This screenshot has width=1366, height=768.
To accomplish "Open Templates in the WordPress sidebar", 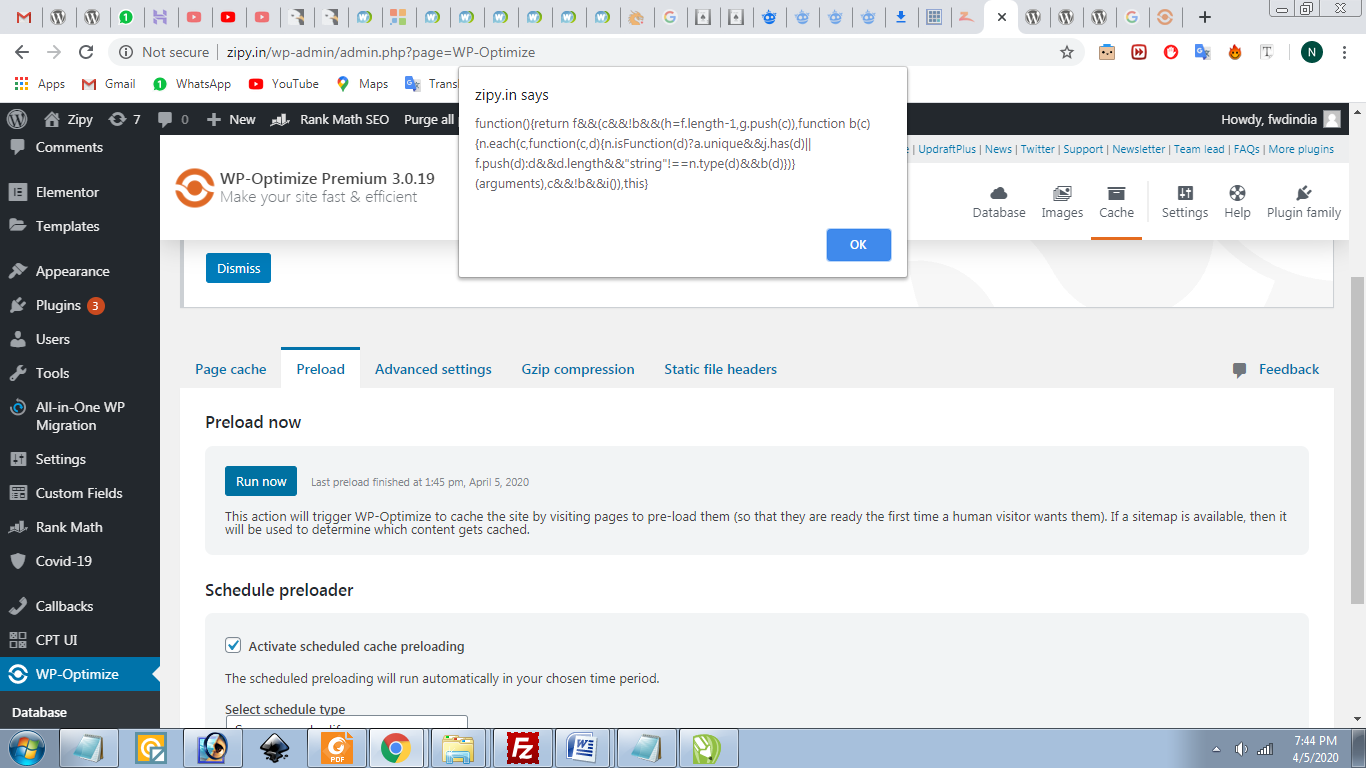I will pos(80,226).
